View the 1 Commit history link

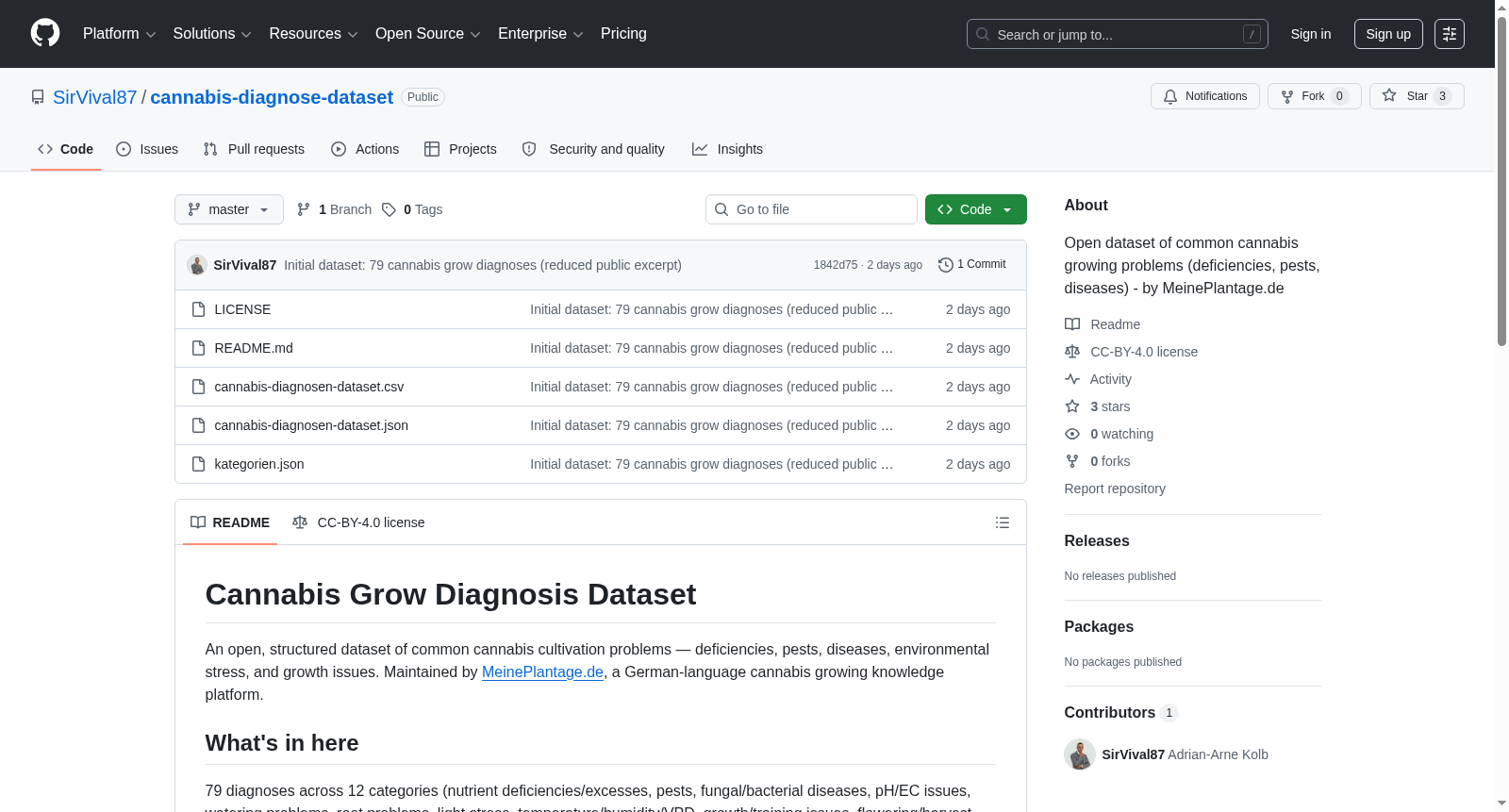tap(972, 264)
